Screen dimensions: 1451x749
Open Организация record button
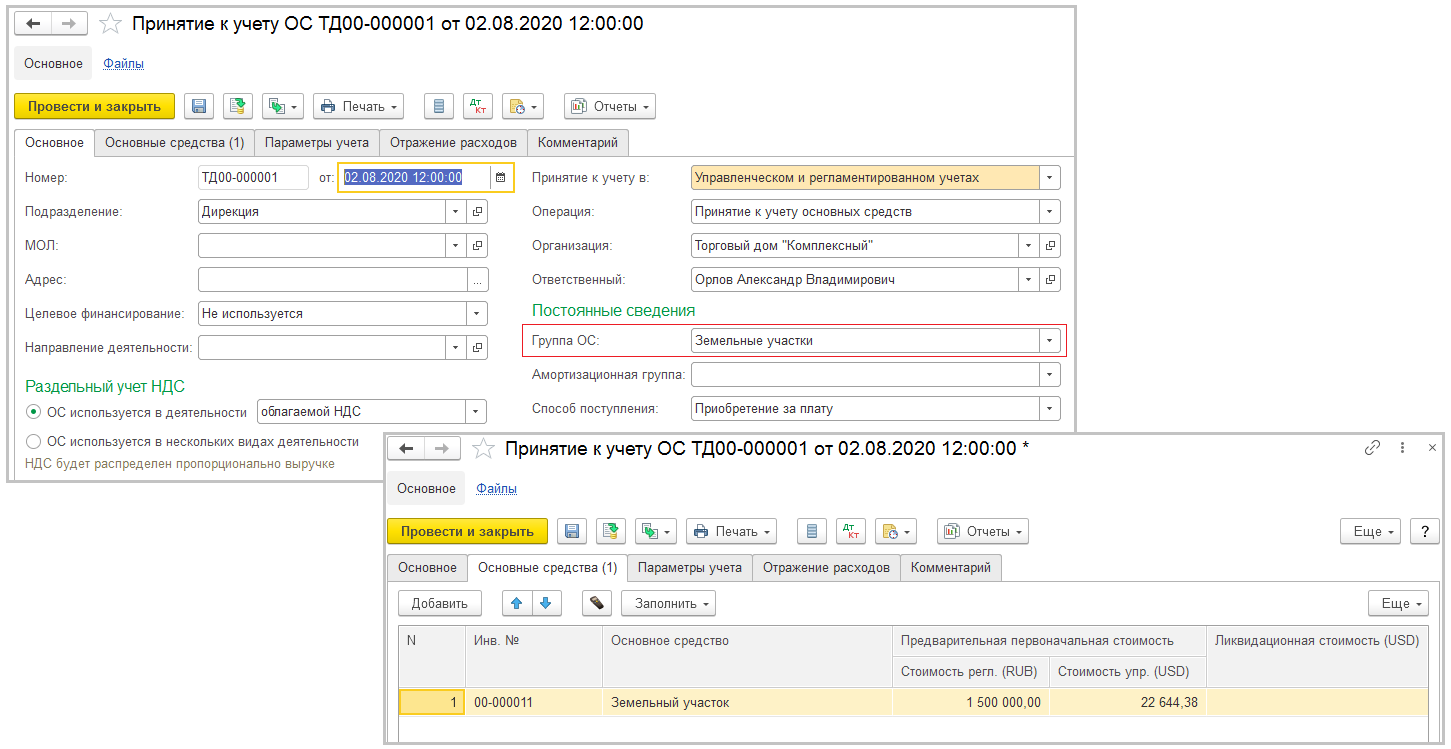click(x=1050, y=245)
